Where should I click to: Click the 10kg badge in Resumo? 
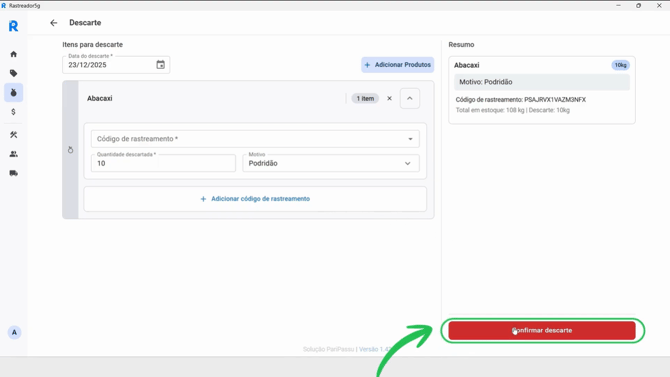[620, 65]
